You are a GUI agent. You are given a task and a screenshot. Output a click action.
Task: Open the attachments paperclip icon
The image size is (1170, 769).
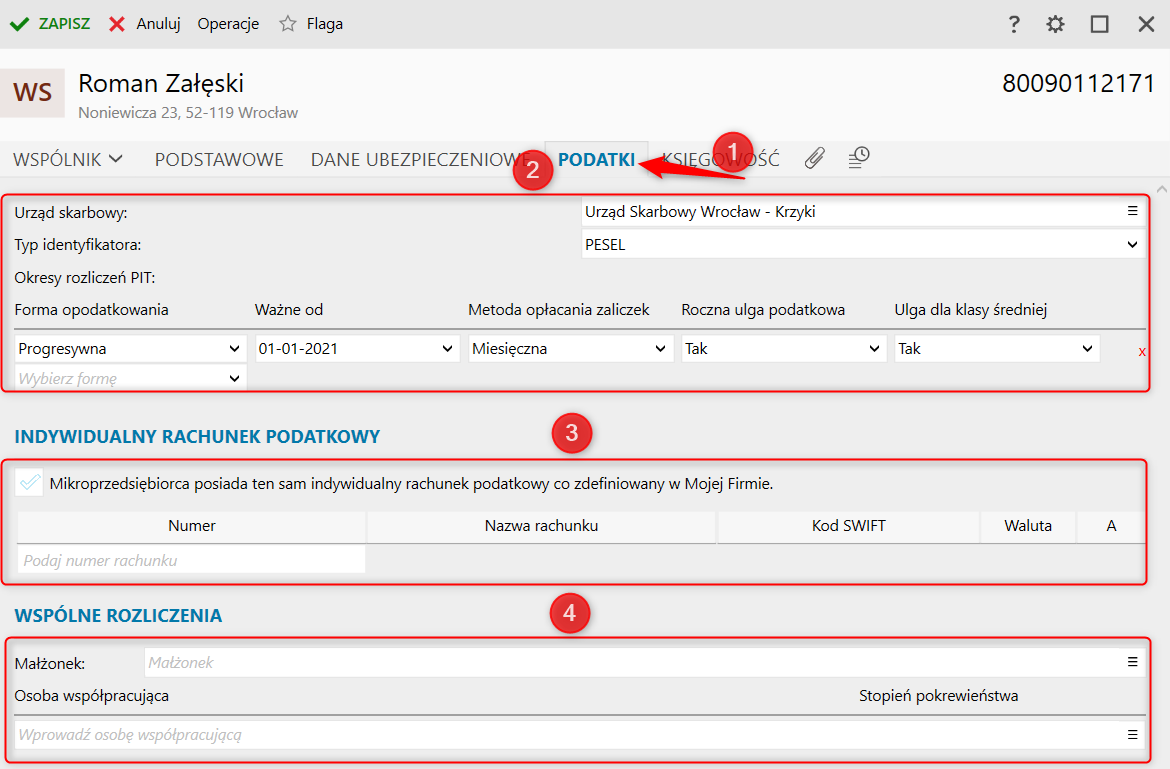814,157
